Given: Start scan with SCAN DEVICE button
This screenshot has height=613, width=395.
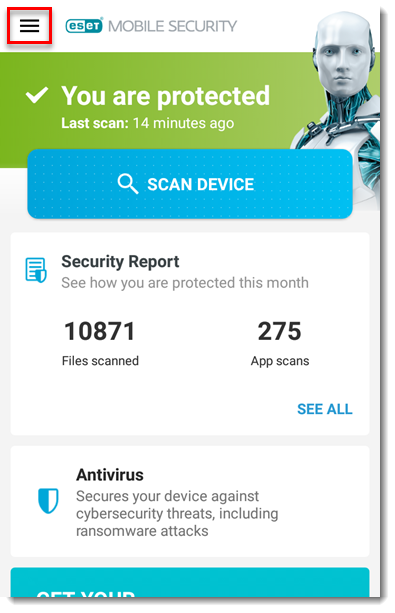Looking at the screenshot, I should pos(190,184).
